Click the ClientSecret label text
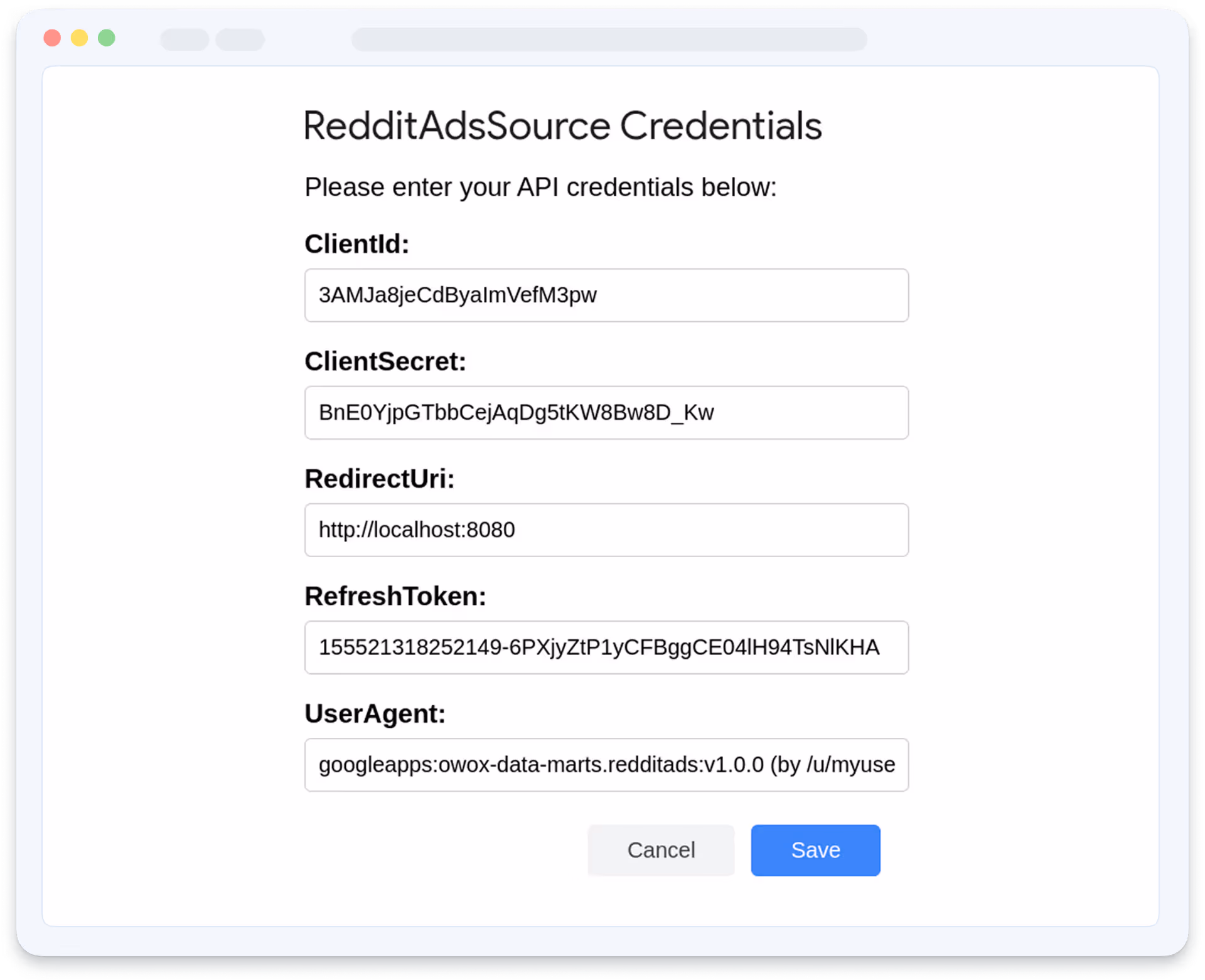Image resolution: width=1205 pixels, height=980 pixels. [385, 361]
